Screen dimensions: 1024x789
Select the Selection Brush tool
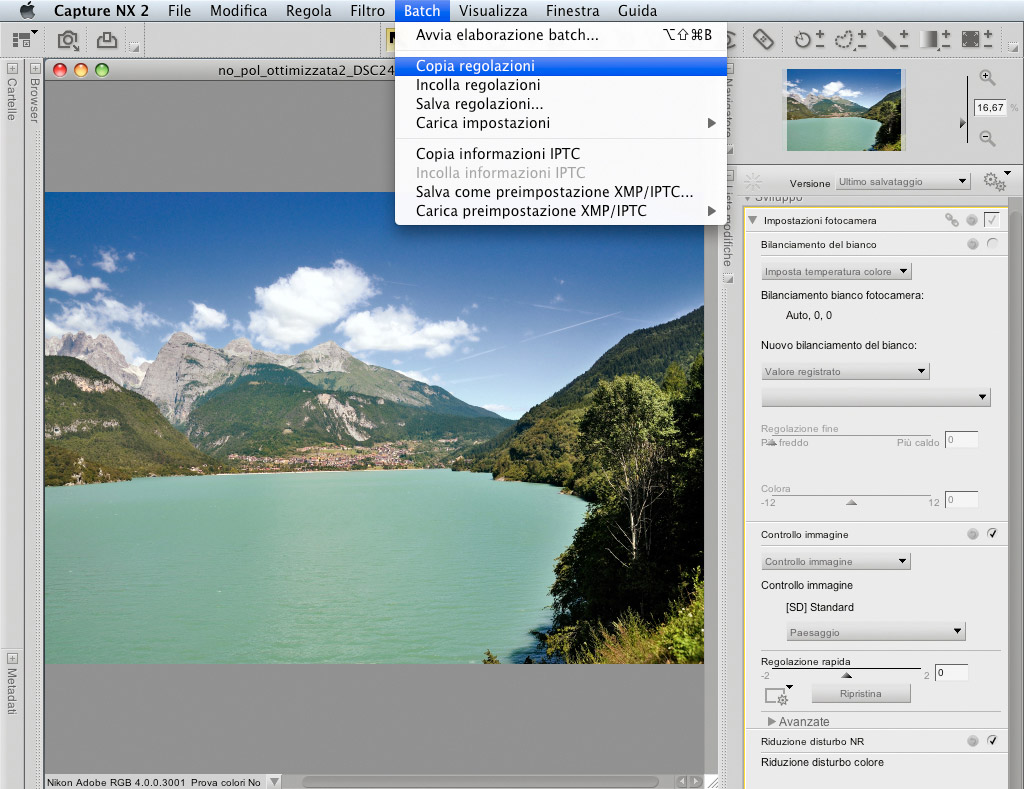[x=892, y=40]
